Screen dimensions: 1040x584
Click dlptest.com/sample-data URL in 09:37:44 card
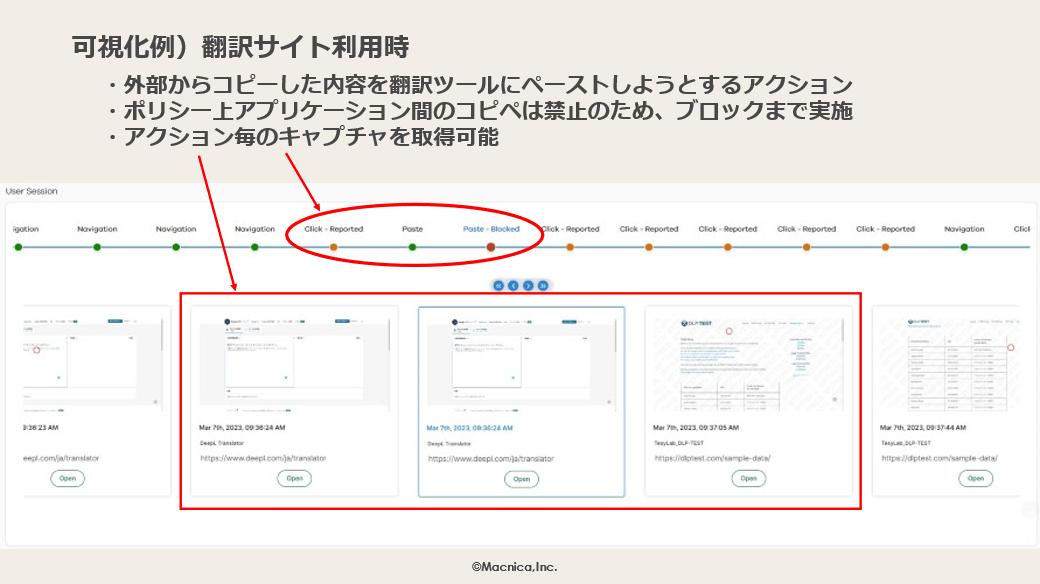939,458
